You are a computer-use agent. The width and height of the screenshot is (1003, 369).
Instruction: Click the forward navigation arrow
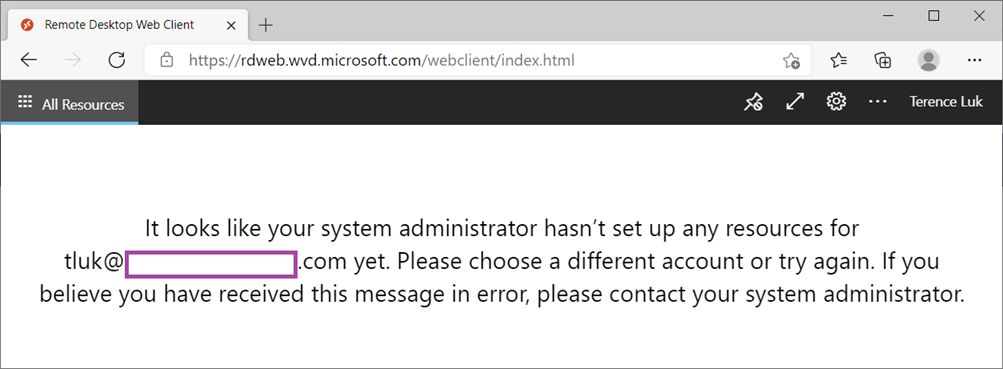click(x=73, y=60)
